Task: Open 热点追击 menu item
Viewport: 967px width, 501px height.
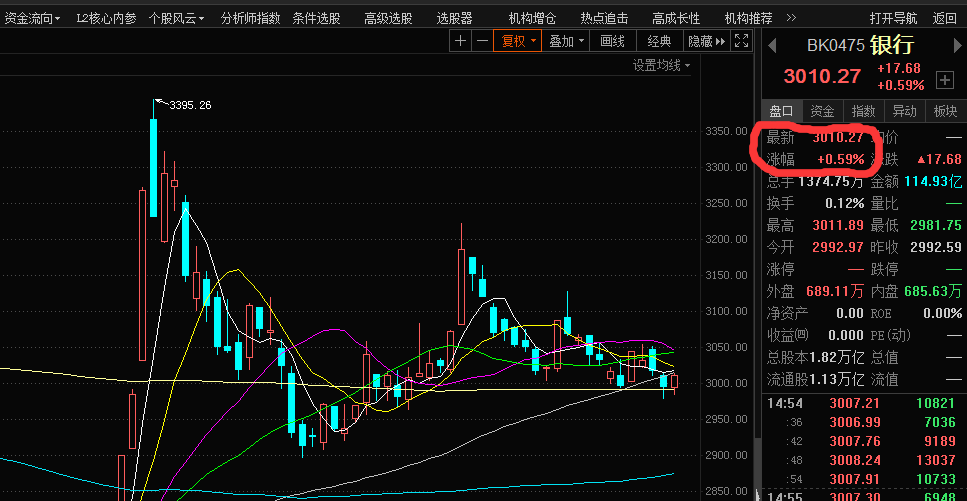Action: click(x=604, y=19)
